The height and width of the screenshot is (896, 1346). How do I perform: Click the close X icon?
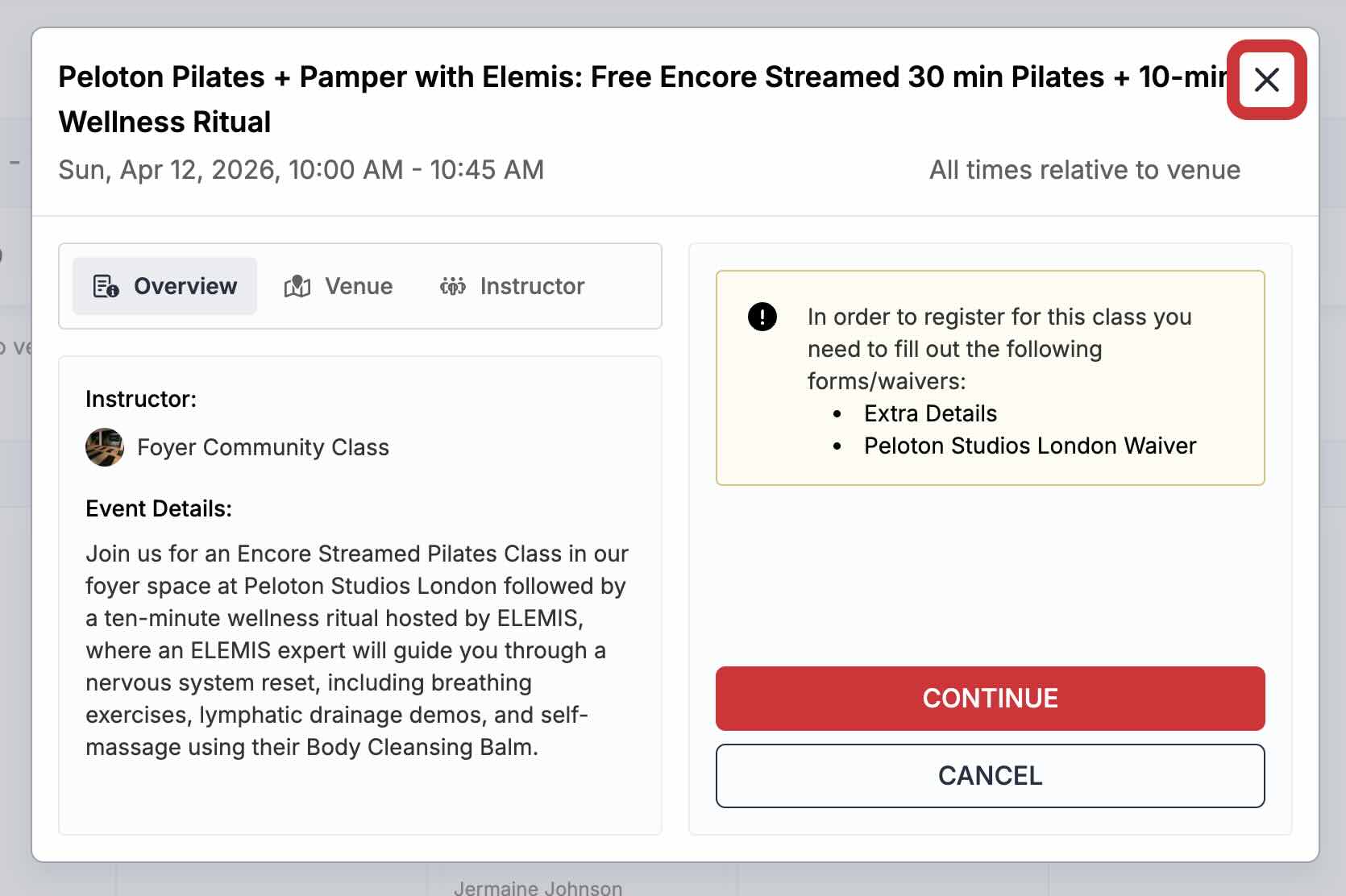[1268, 81]
